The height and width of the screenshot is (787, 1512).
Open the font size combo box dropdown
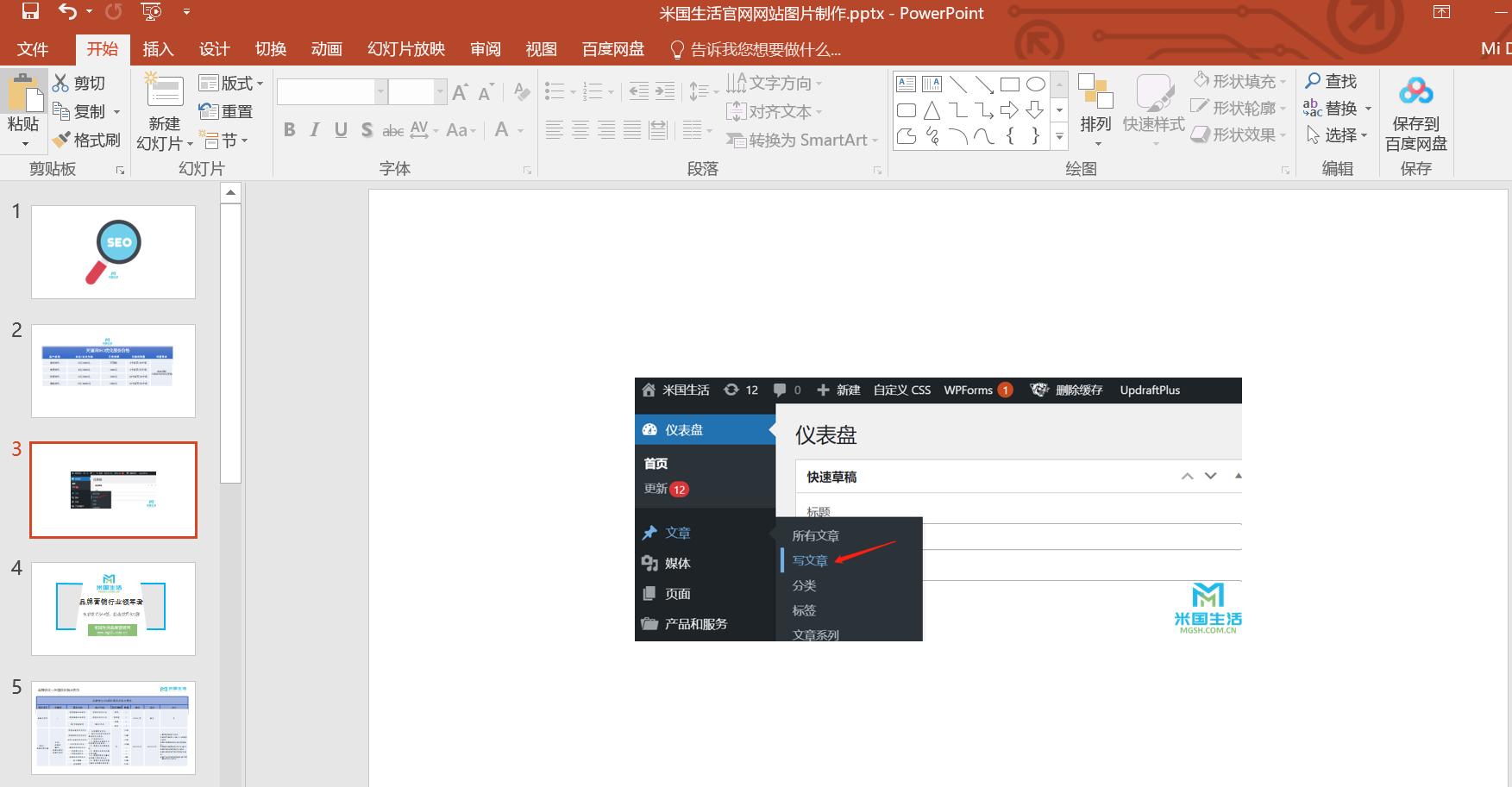[x=441, y=91]
